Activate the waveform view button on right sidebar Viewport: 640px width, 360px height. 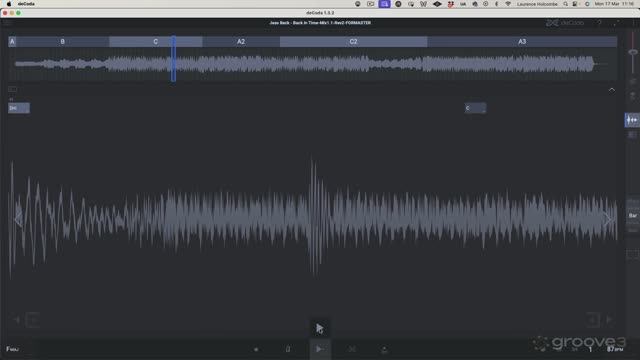[x=632, y=120]
